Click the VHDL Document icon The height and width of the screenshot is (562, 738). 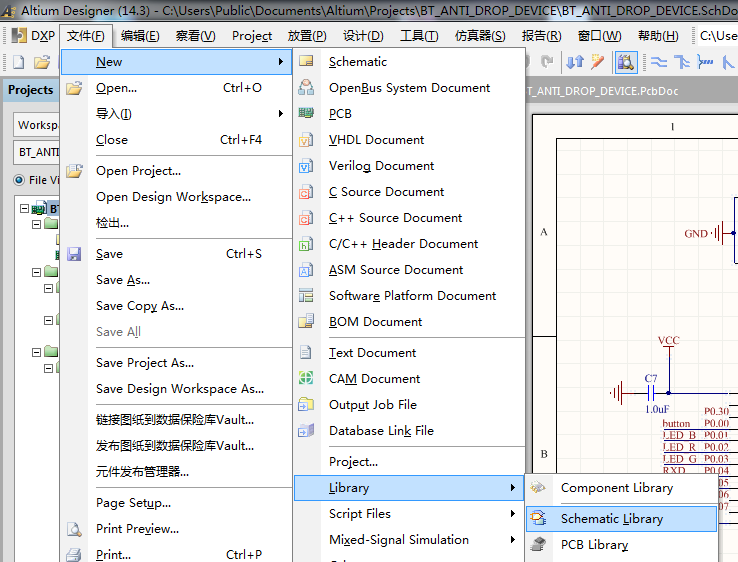pos(306,140)
